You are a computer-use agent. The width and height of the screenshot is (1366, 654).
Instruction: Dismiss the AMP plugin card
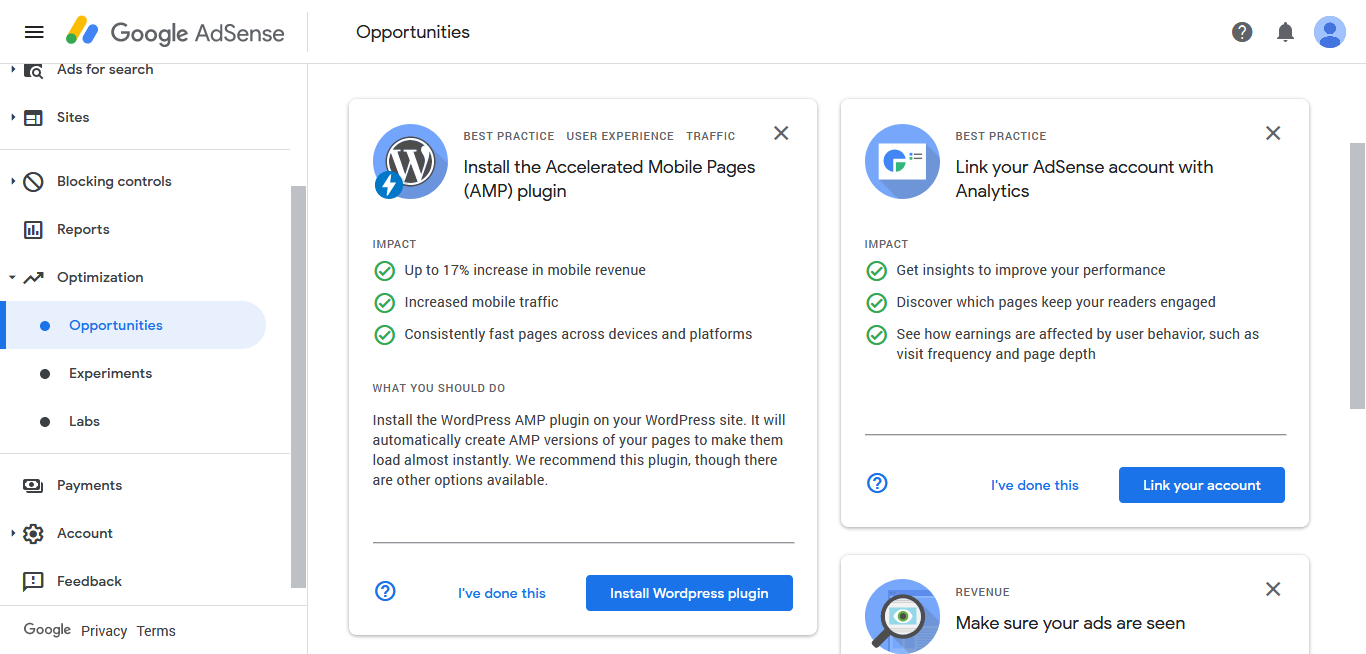(x=781, y=133)
